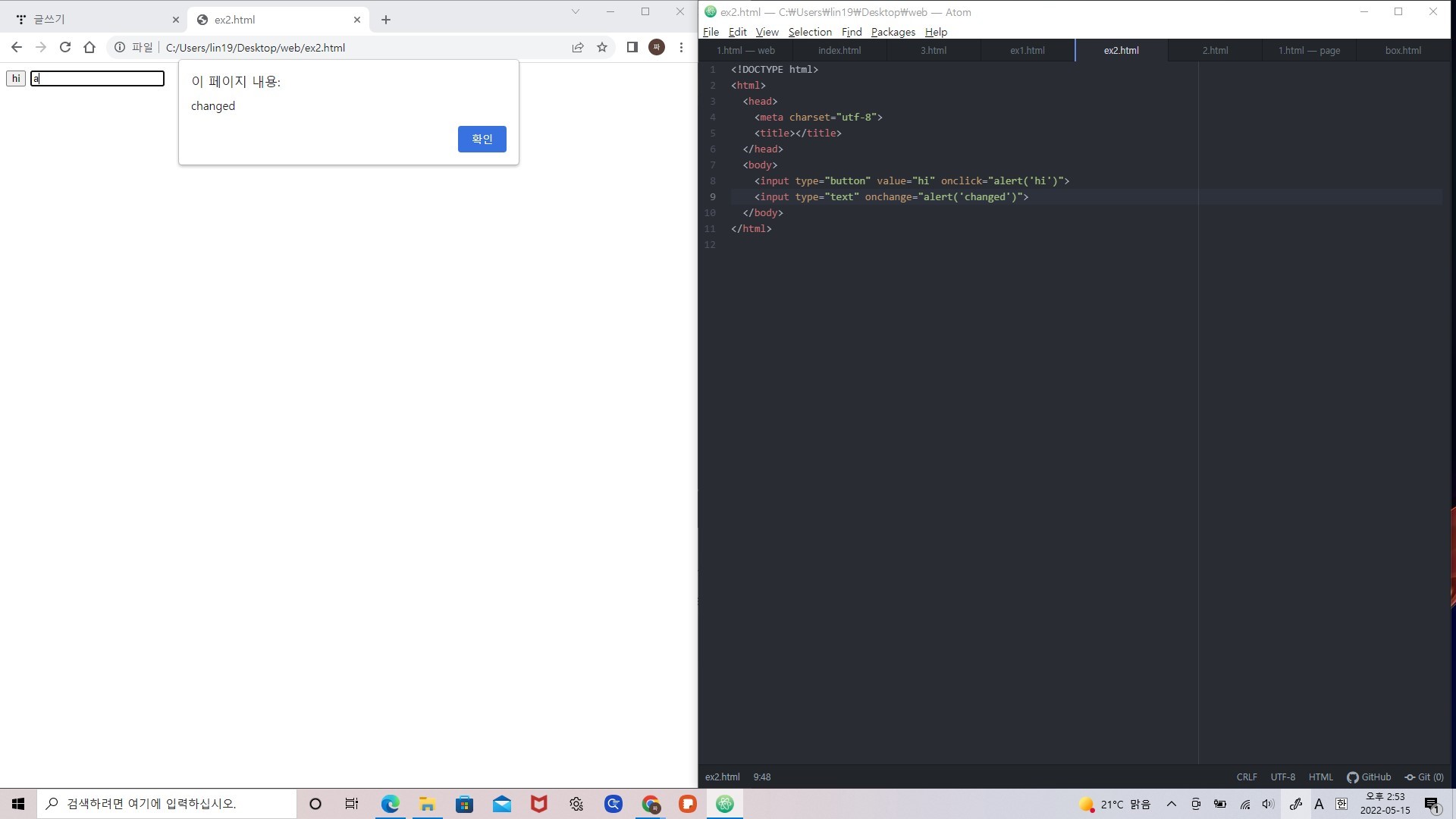1456x819 pixels.
Task: Click the 확인 dialog button
Action: point(482,139)
